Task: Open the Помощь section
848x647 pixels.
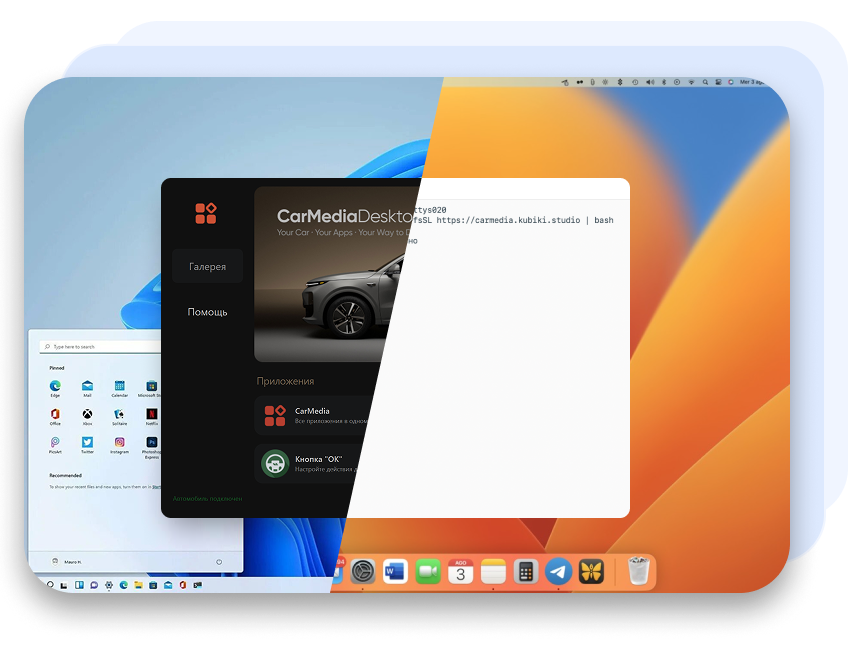Action: tap(208, 312)
